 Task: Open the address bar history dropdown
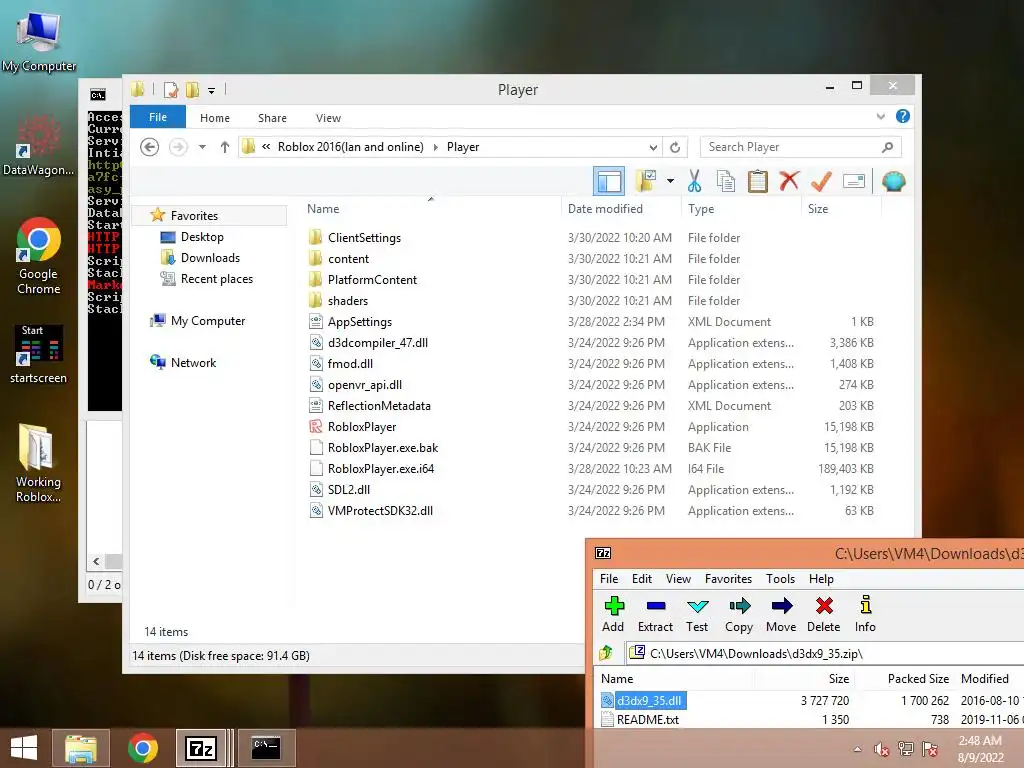[x=653, y=148]
